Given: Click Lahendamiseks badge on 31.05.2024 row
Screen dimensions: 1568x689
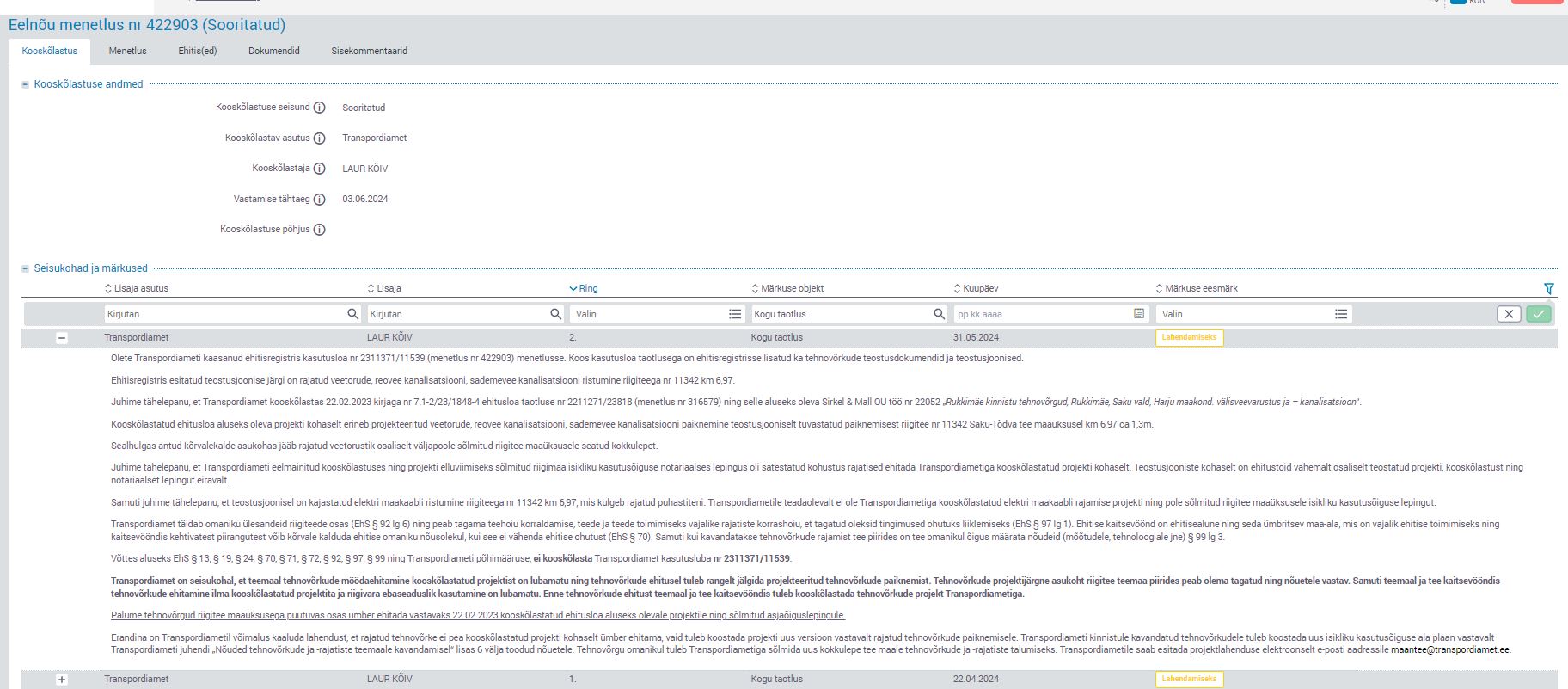Looking at the screenshot, I should point(1189,338).
